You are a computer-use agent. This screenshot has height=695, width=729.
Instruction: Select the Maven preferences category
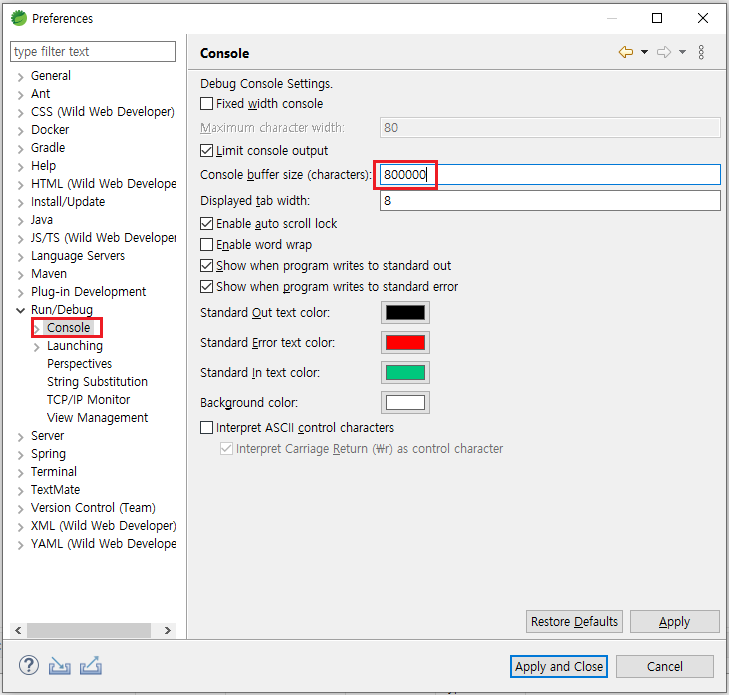[49, 274]
